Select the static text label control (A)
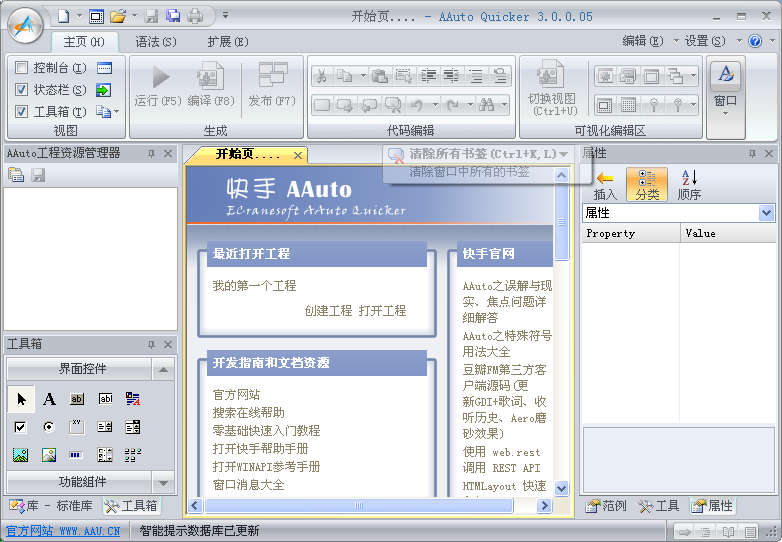Image resolution: width=782 pixels, height=542 pixels. pos(49,399)
